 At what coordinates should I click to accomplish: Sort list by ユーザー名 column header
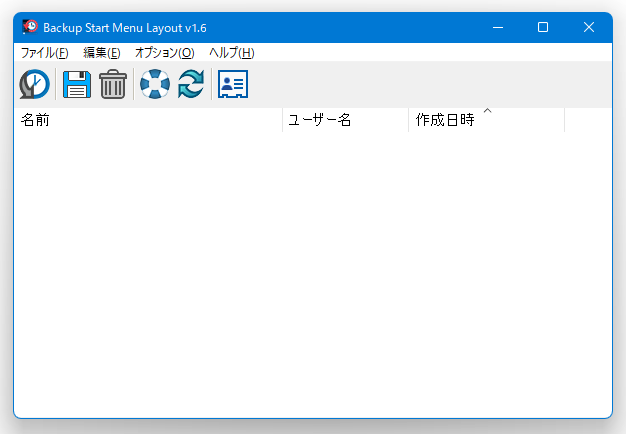pos(345,120)
